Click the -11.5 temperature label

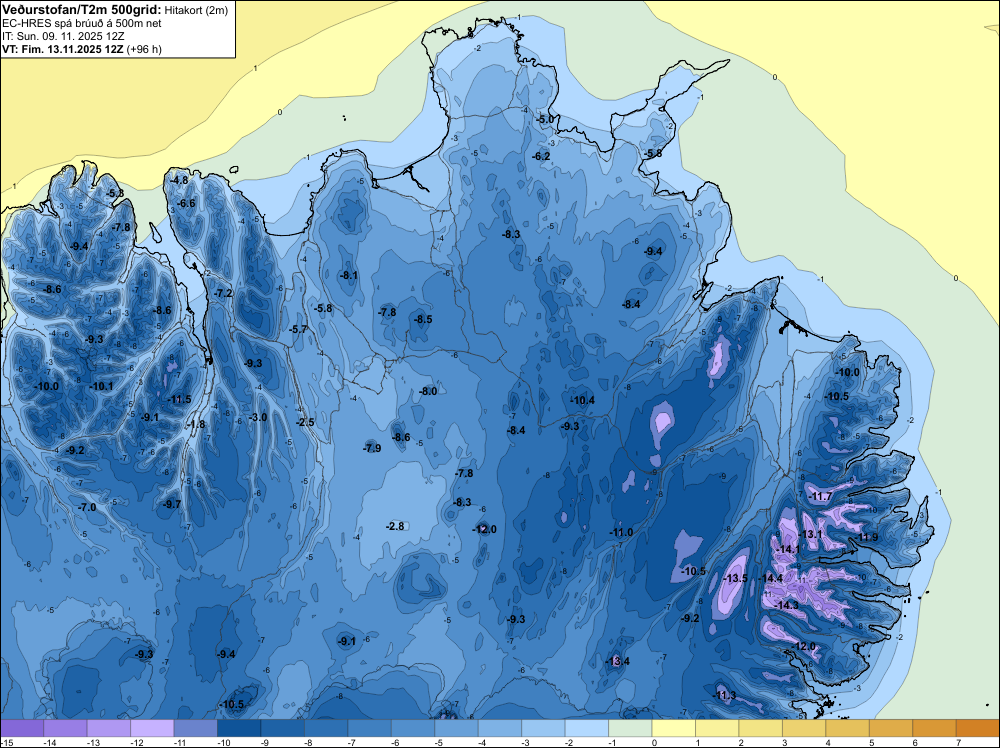coord(179,399)
